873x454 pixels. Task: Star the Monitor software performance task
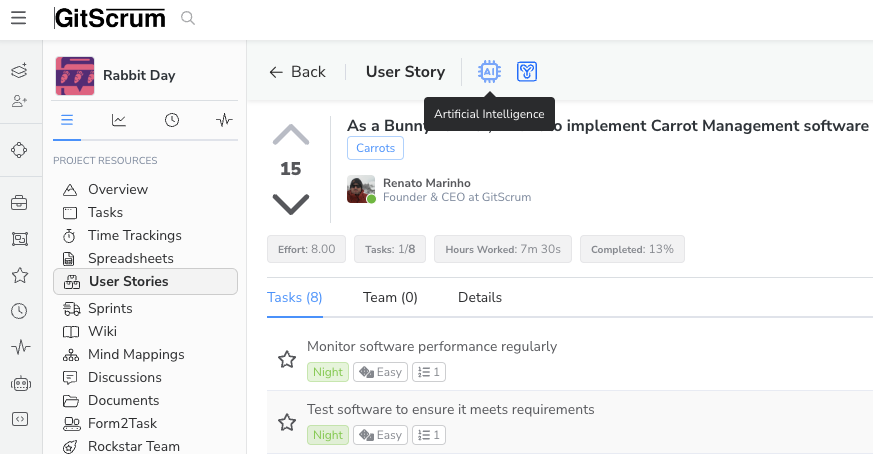(287, 359)
